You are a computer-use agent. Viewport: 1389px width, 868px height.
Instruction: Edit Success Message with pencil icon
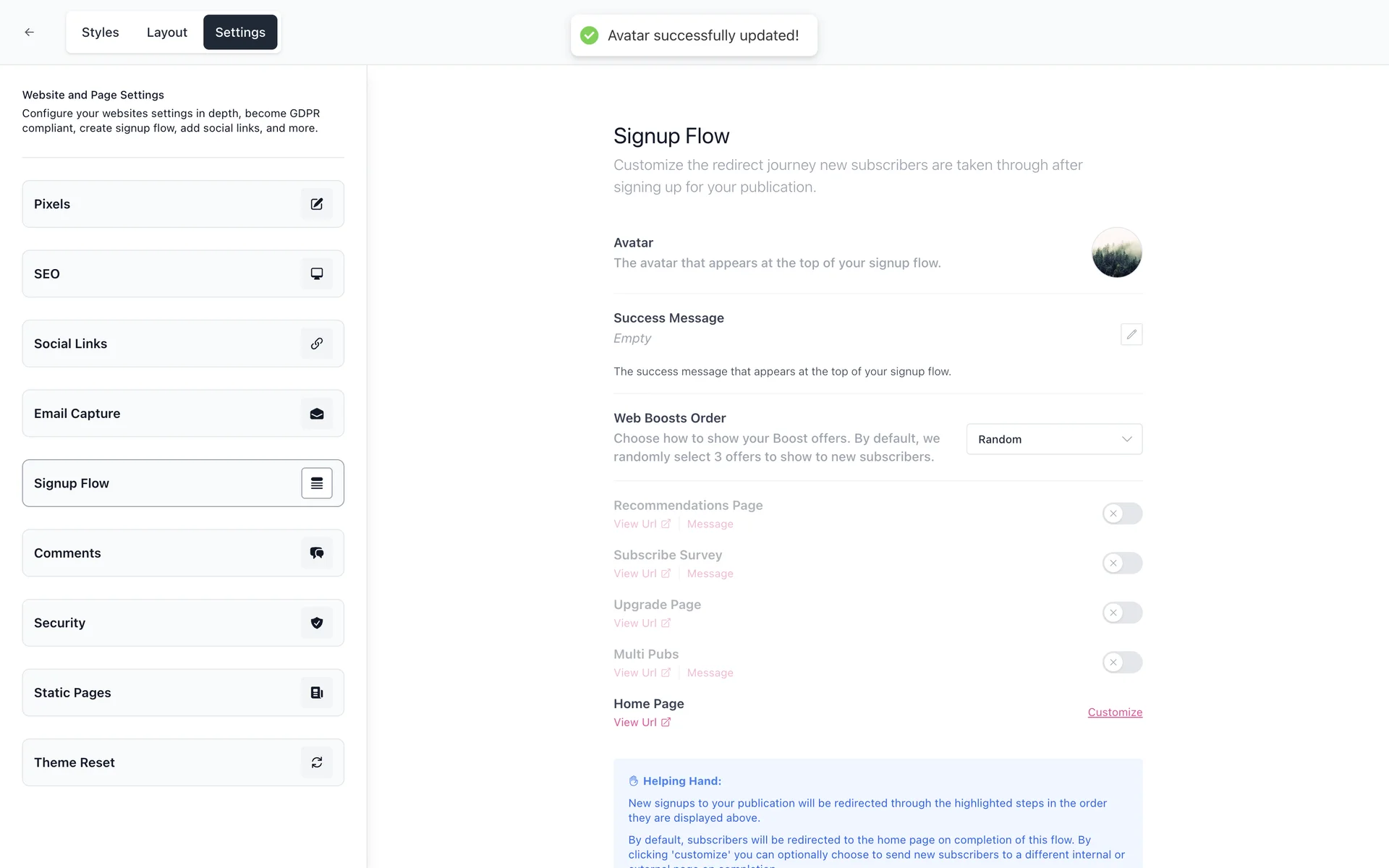pyautogui.click(x=1131, y=334)
